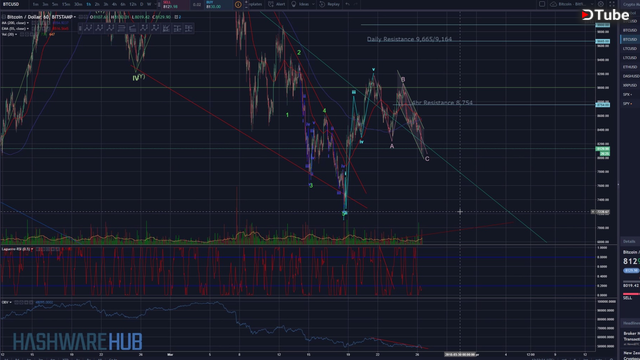Click the Mar label on the time axis
The image size is (640, 360).
170,355
